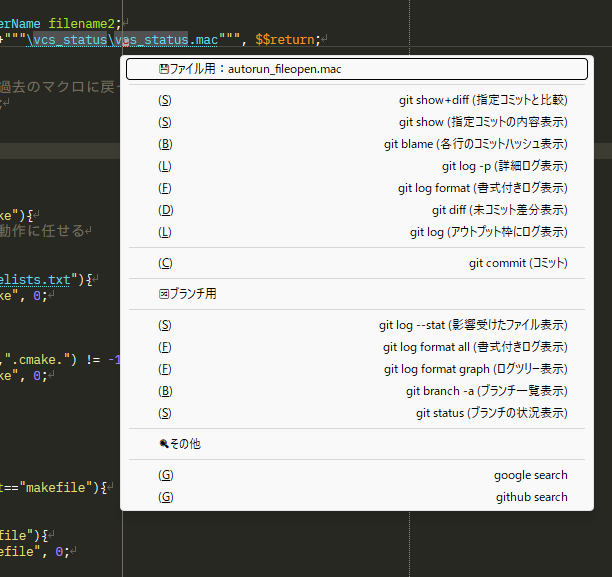Choose git show+diff (指定コミットと比較)
The width and height of the screenshot is (612, 577).
click(357, 100)
